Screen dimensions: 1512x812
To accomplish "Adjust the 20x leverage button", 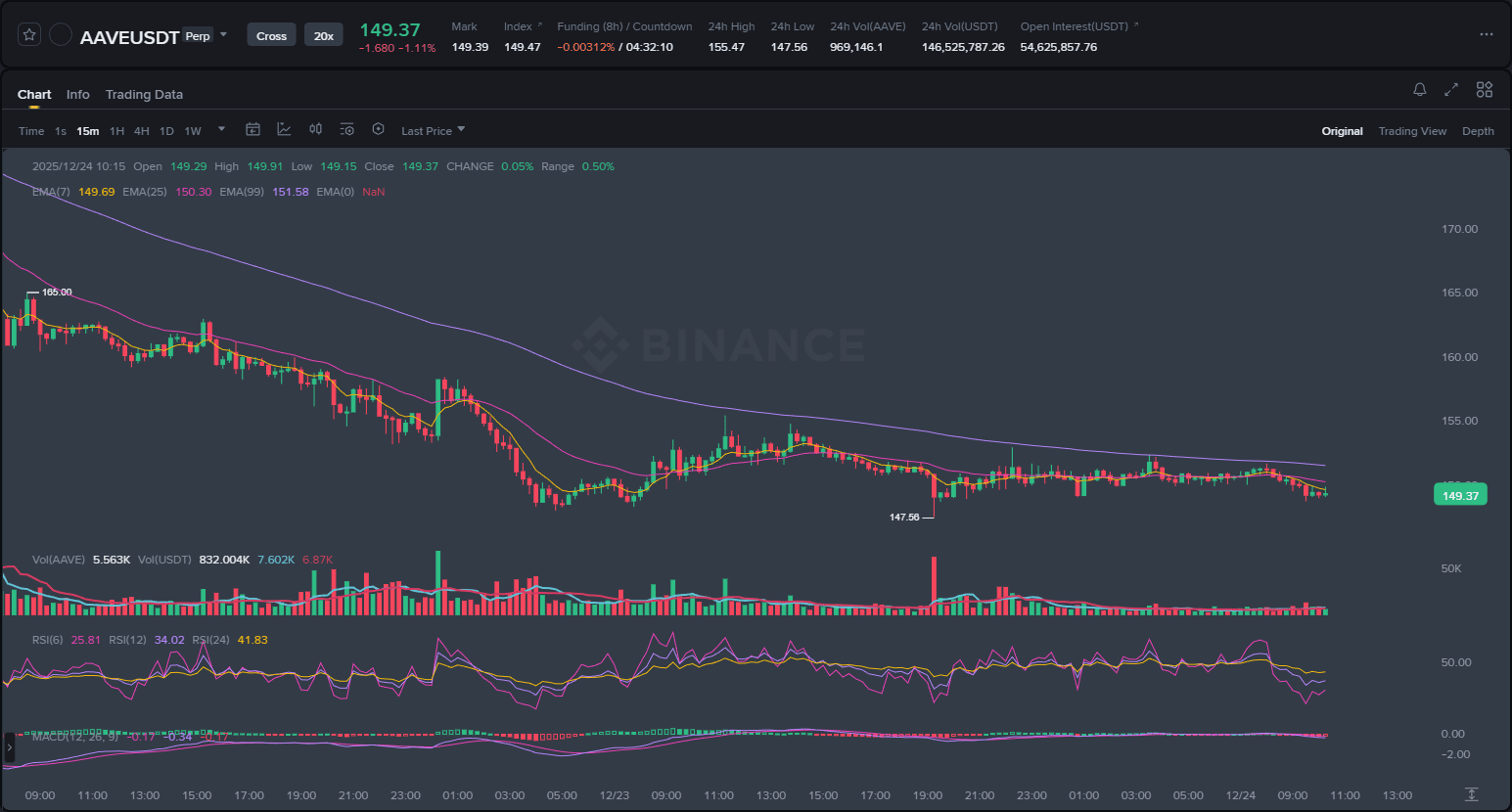I will point(324,36).
